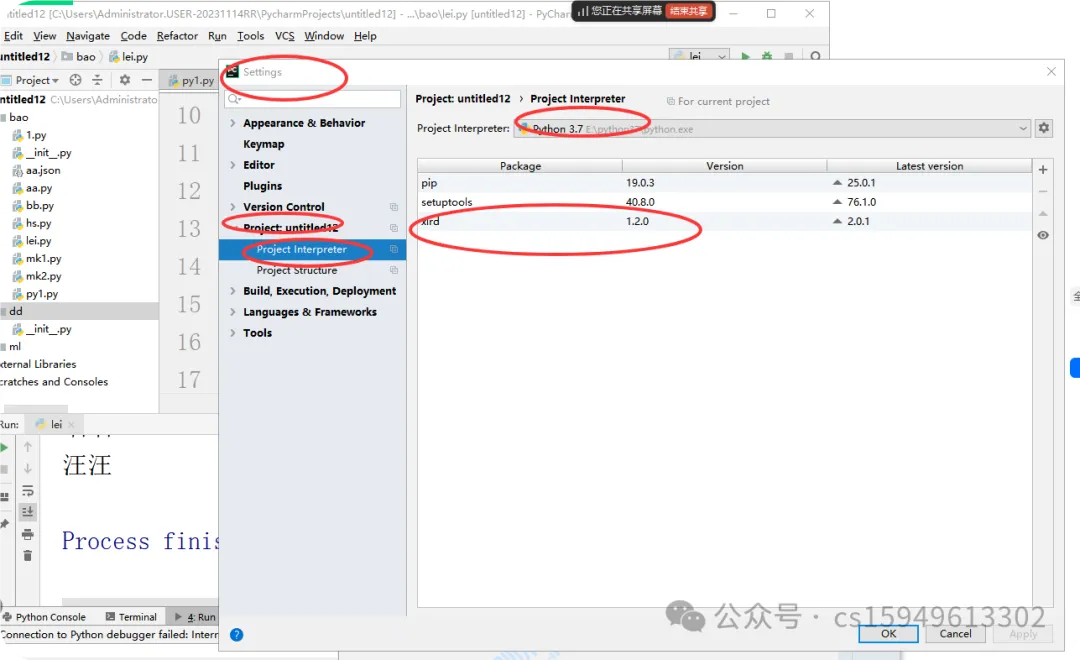Select Keymap in settings list
This screenshot has width=1080, height=660.
[264, 144]
